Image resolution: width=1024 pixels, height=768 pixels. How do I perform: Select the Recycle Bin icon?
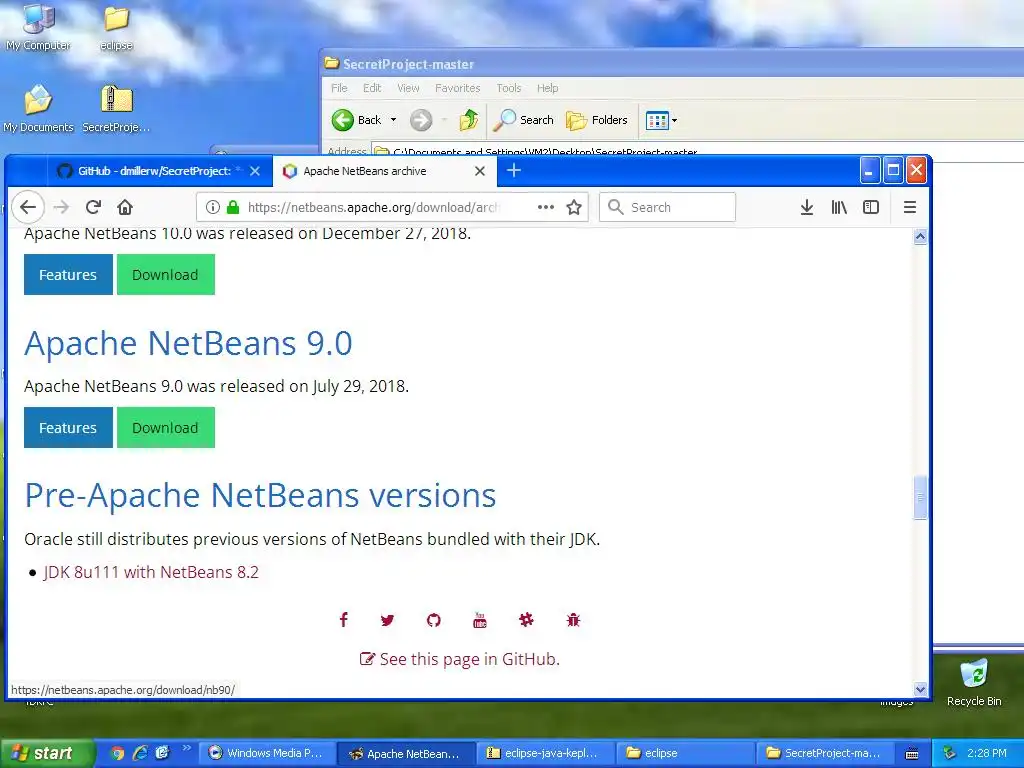[974, 682]
